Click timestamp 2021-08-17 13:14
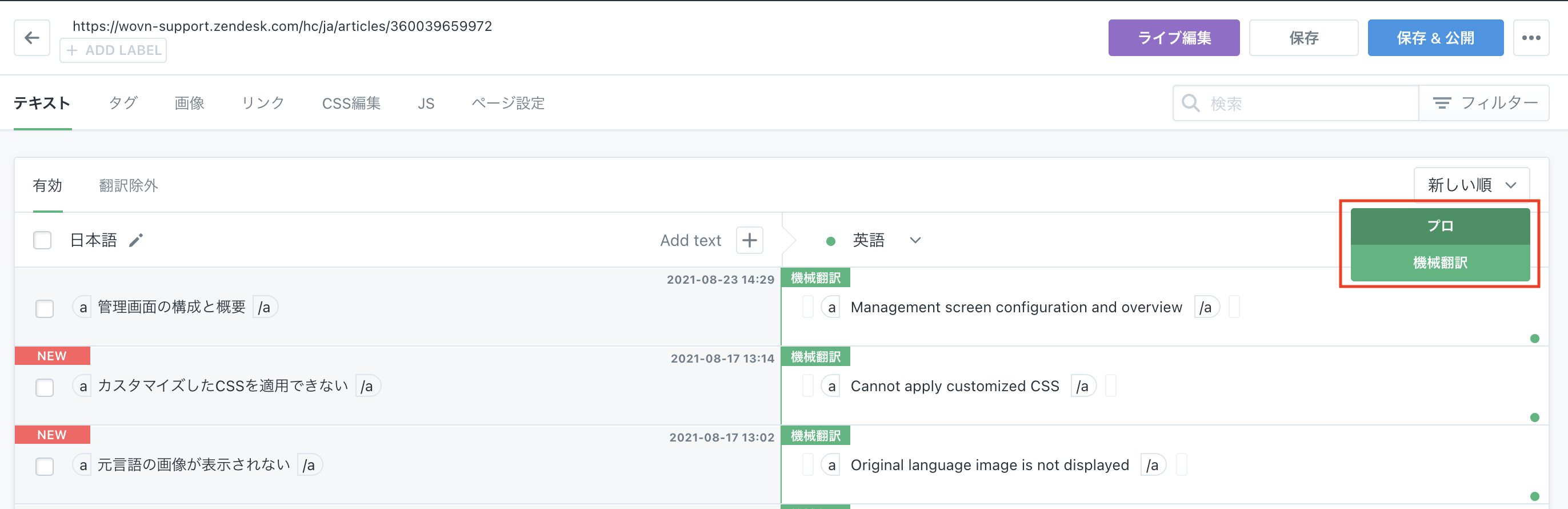1568x509 pixels. pyautogui.click(x=722, y=359)
